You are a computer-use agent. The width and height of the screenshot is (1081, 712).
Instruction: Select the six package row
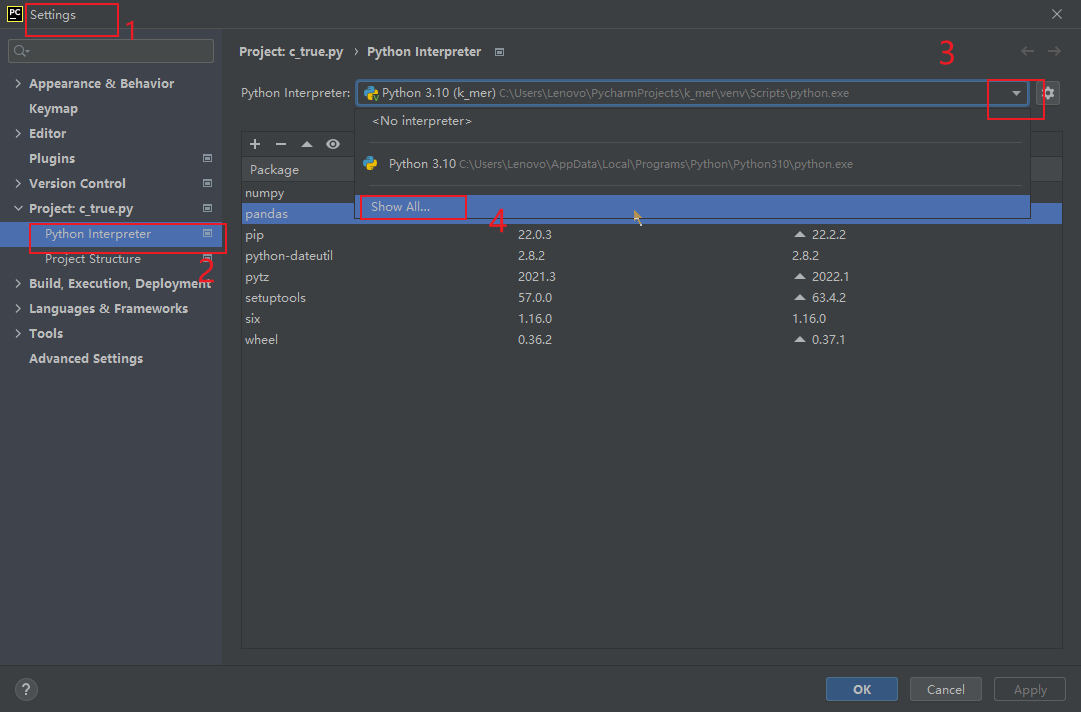click(x=651, y=318)
